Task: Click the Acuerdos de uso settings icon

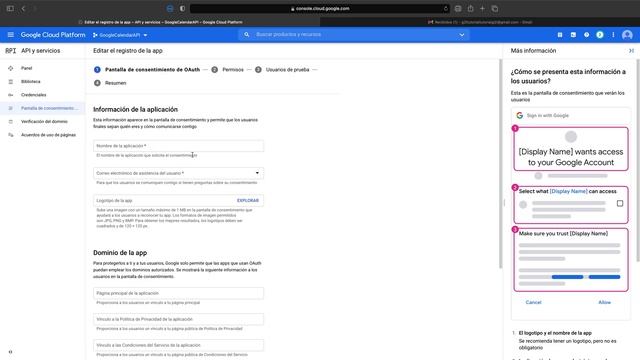Action: point(11,135)
